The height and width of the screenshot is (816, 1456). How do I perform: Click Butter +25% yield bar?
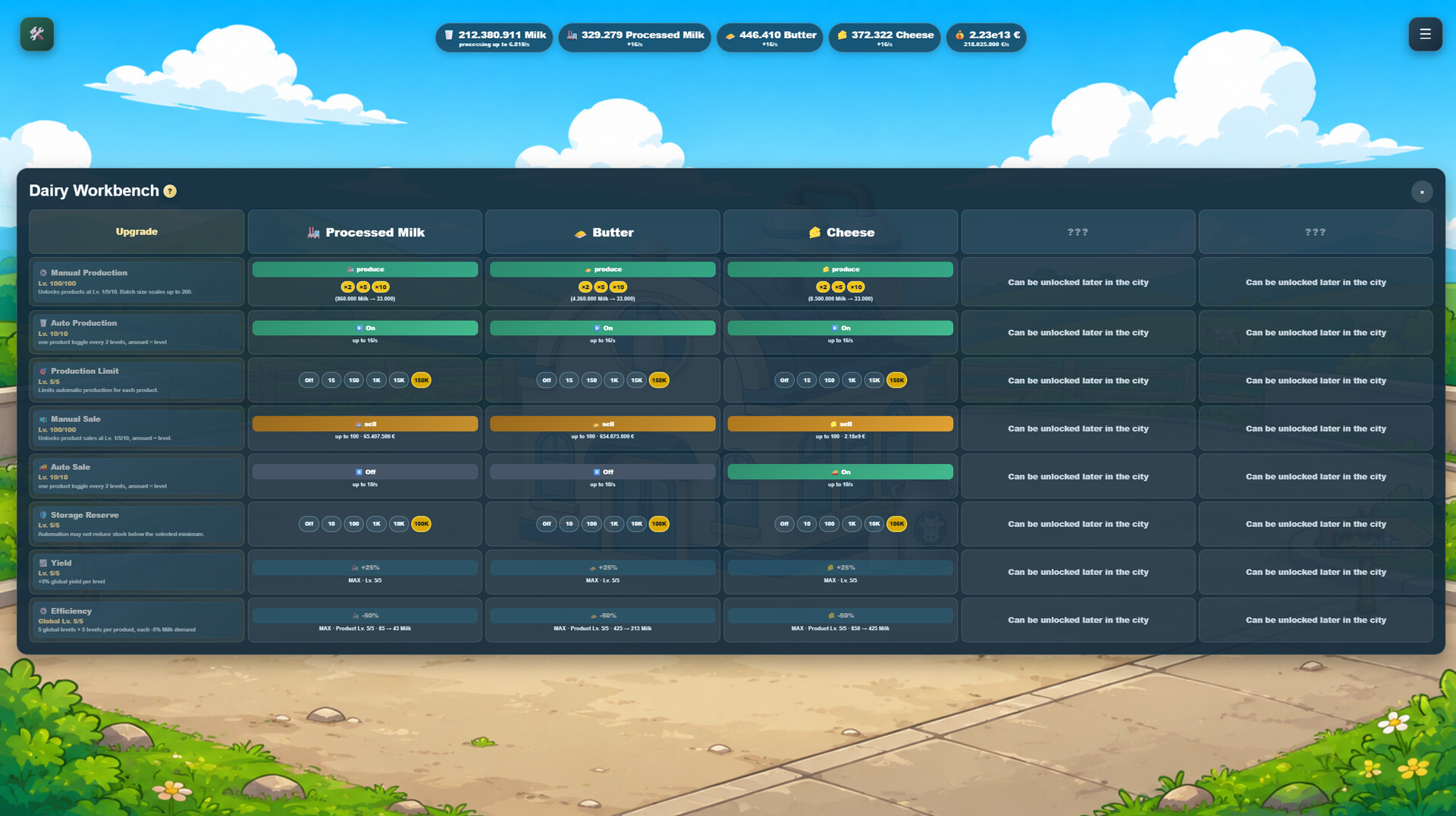(602, 567)
